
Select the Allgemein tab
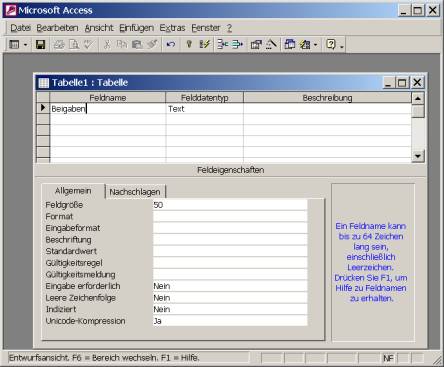[x=73, y=191]
